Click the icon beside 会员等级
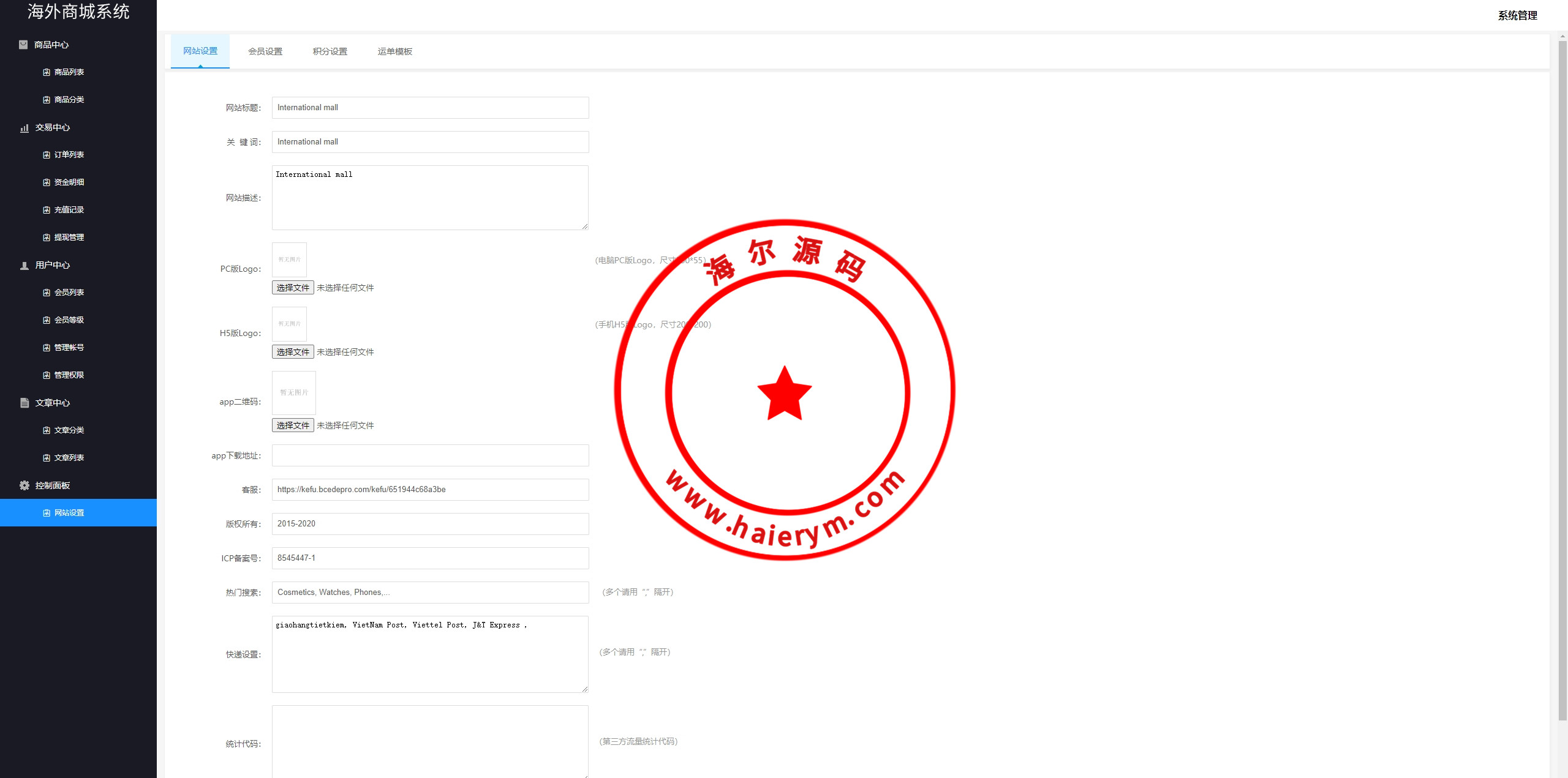This screenshot has height=778, width=1568. pos(47,320)
